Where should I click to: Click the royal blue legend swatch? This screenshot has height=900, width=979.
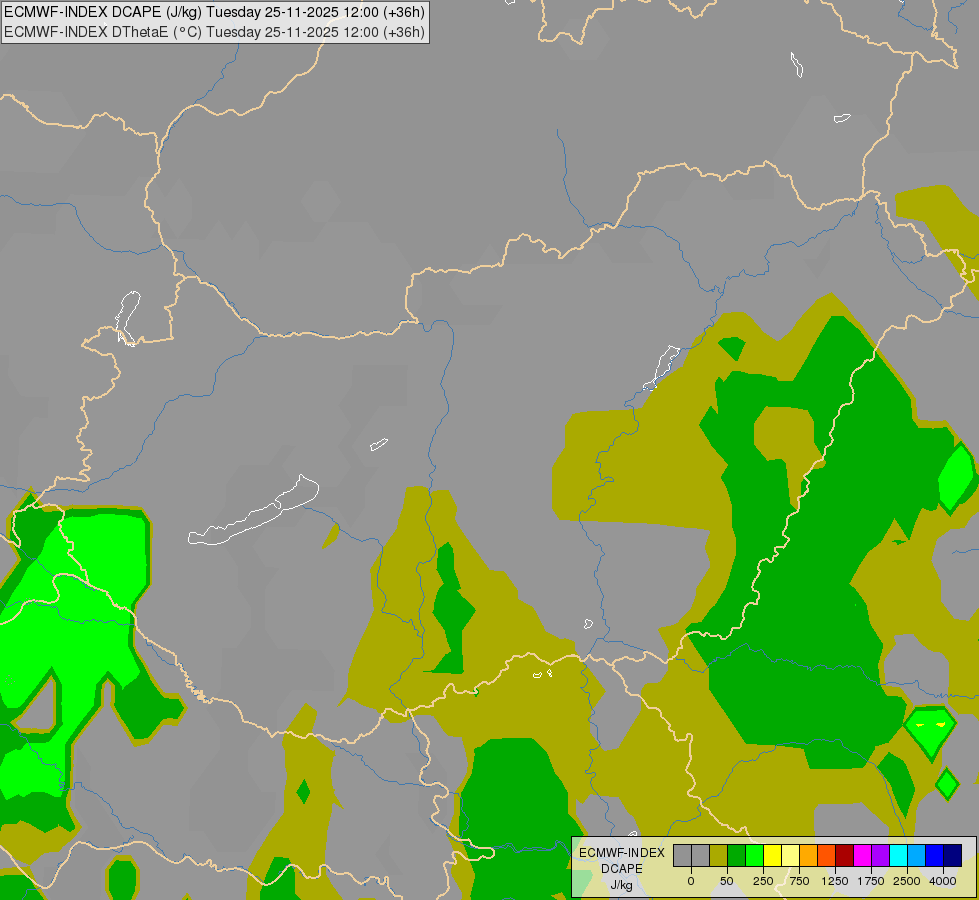[935, 855]
